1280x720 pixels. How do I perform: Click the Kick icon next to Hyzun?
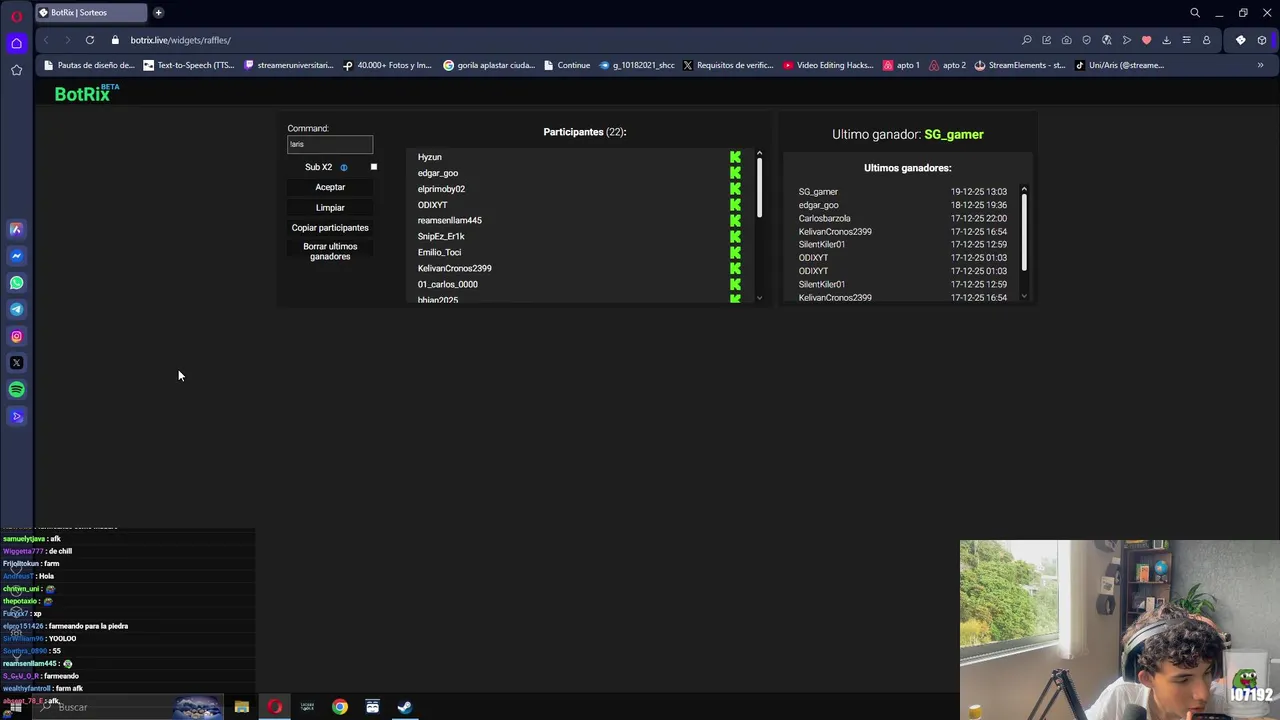735,157
